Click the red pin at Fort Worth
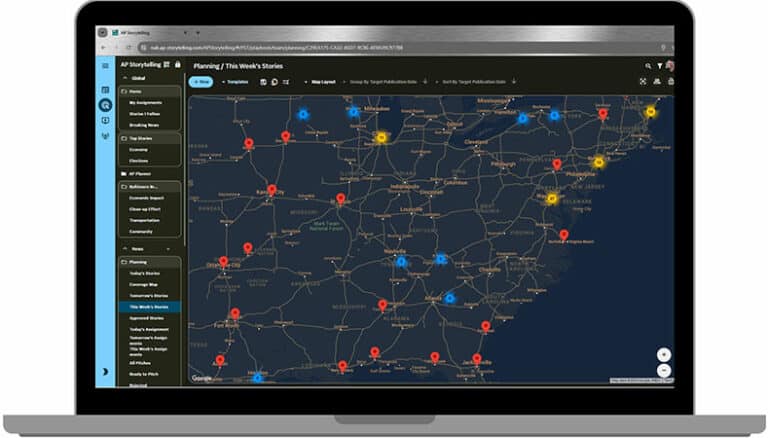The image size is (768, 438). pos(235,313)
